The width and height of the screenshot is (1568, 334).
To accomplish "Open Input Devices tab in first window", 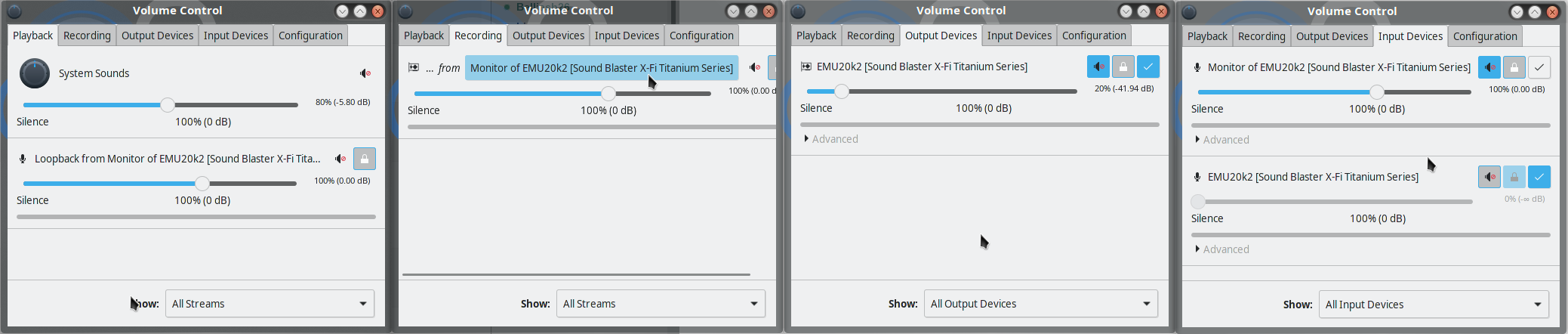I will coord(236,36).
